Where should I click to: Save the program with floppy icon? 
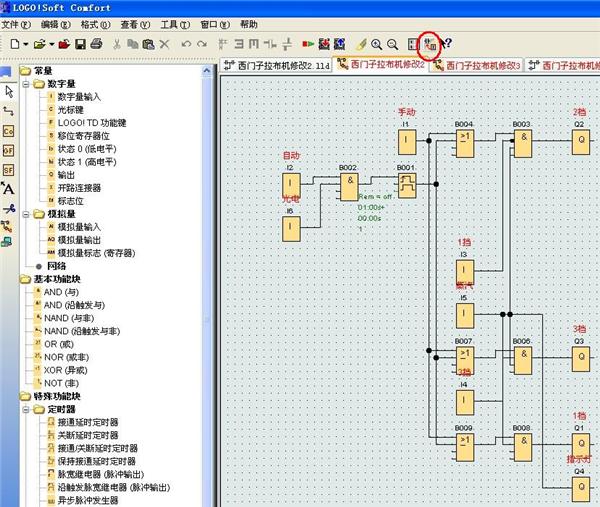click(x=80, y=44)
